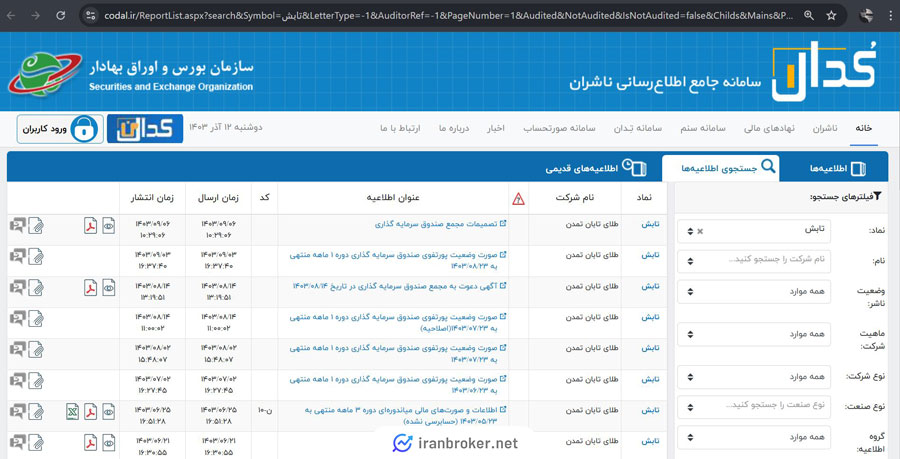Screen dimensions: 900x459
Task: Open PDF of the 1403/06/21 16:30:55 report
Action: [x=90, y=442]
